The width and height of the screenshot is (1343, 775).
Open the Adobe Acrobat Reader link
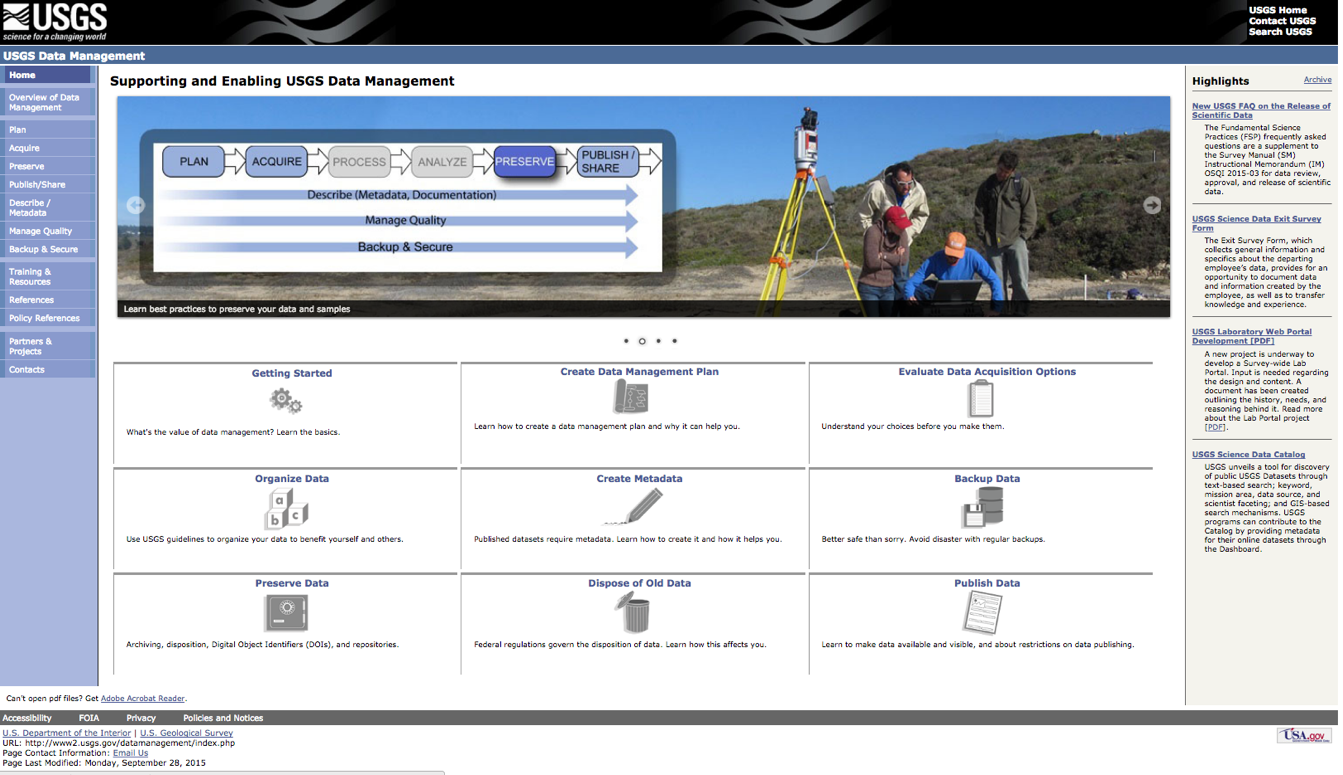[143, 699]
